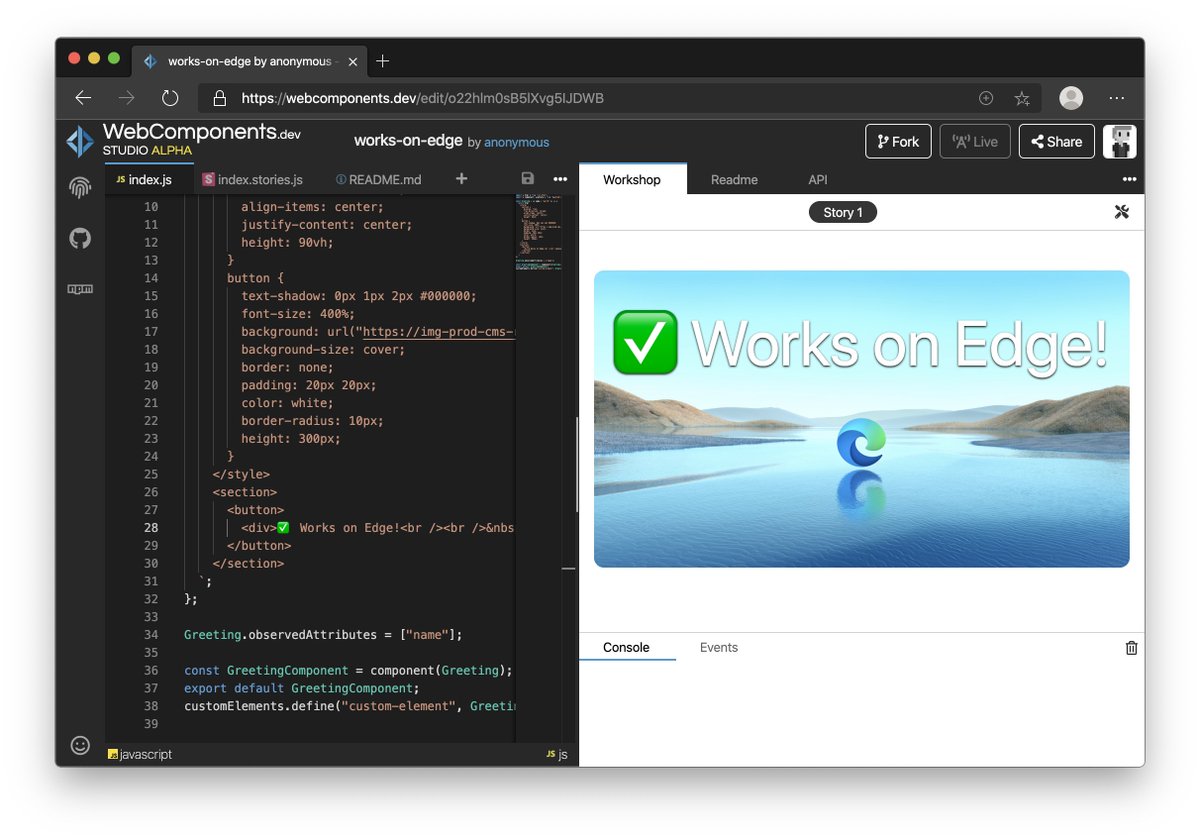Bookmark the page with the star icon
Viewport: 1200px width, 840px height.
coord(1022,98)
